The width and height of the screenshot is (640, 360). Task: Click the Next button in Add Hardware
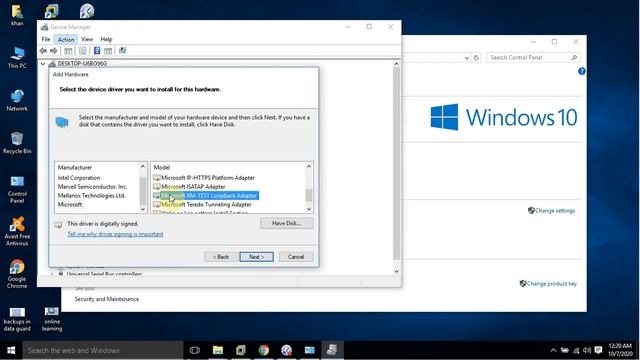[x=256, y=257]
